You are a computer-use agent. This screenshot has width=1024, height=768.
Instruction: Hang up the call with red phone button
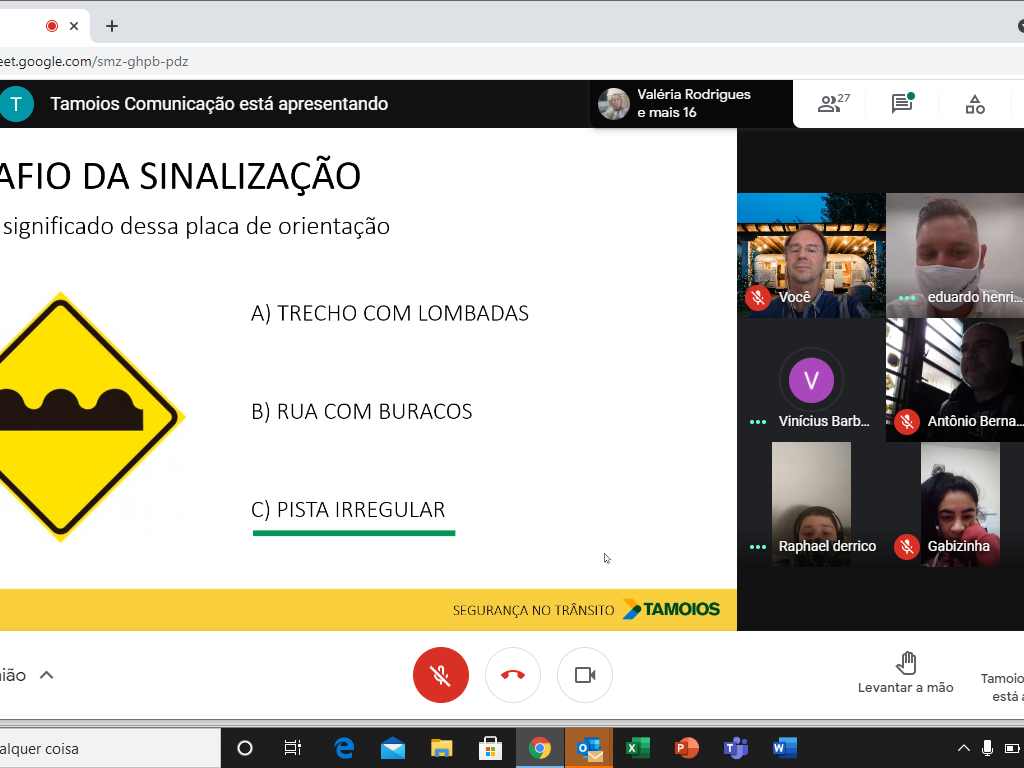(513, 675)
